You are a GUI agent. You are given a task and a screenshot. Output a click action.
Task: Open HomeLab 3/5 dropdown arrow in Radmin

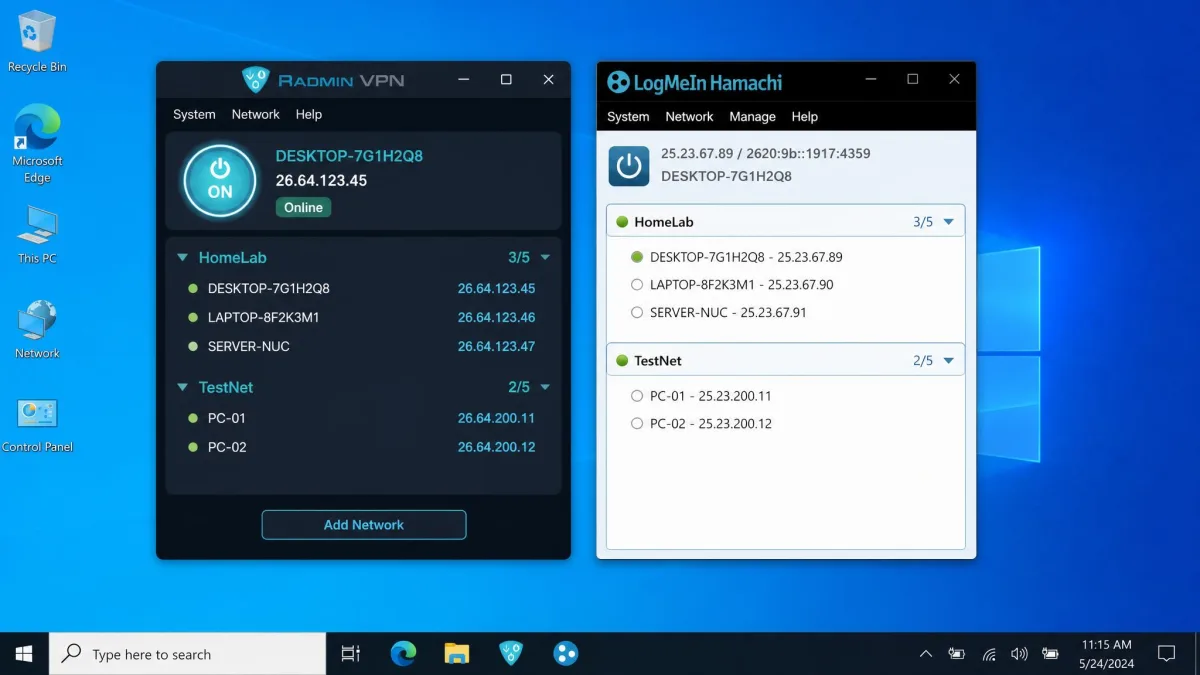545,258
